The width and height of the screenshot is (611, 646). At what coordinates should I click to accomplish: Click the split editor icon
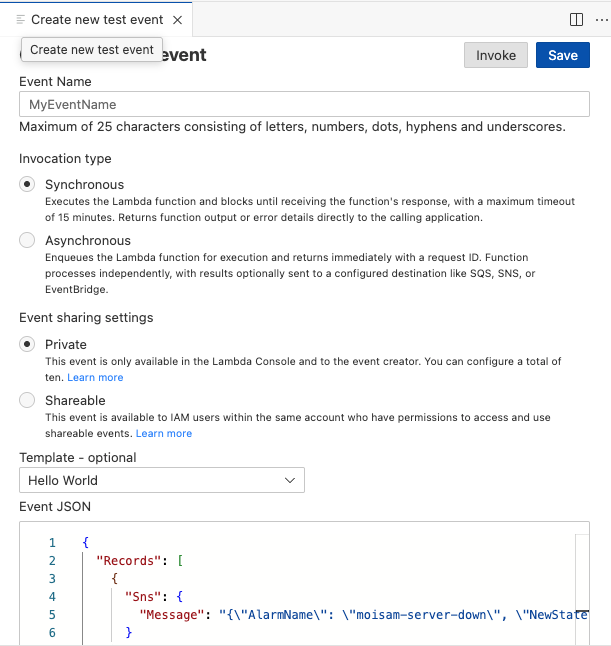click(576, 19)
